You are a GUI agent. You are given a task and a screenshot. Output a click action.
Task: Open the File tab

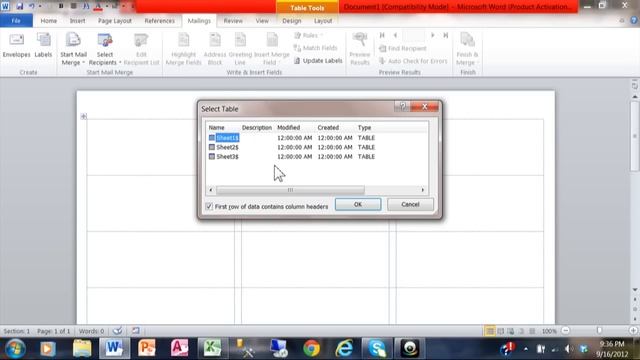pyautogui.click(x=16, y=21)
